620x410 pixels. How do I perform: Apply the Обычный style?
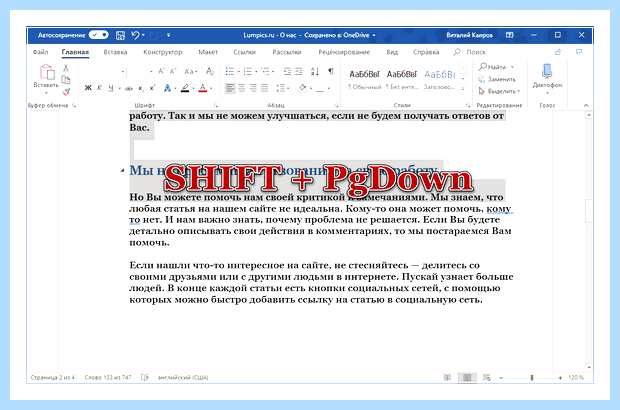click(364, 79)
